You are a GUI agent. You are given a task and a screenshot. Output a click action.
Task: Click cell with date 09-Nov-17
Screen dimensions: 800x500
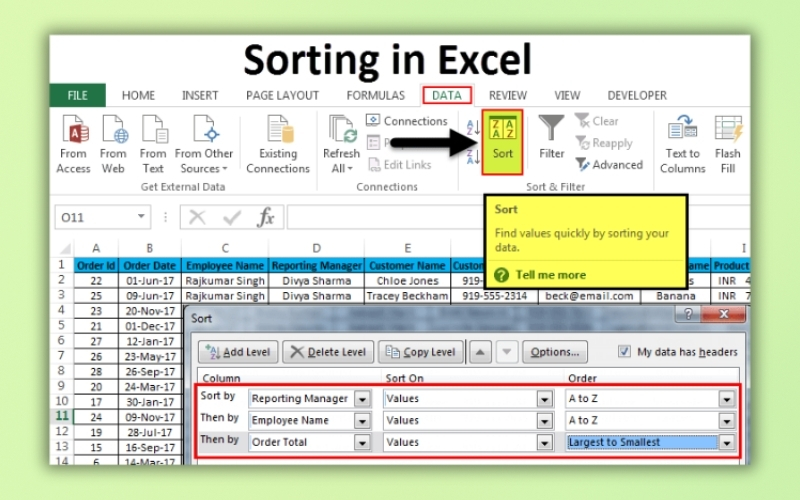[151, 417]
